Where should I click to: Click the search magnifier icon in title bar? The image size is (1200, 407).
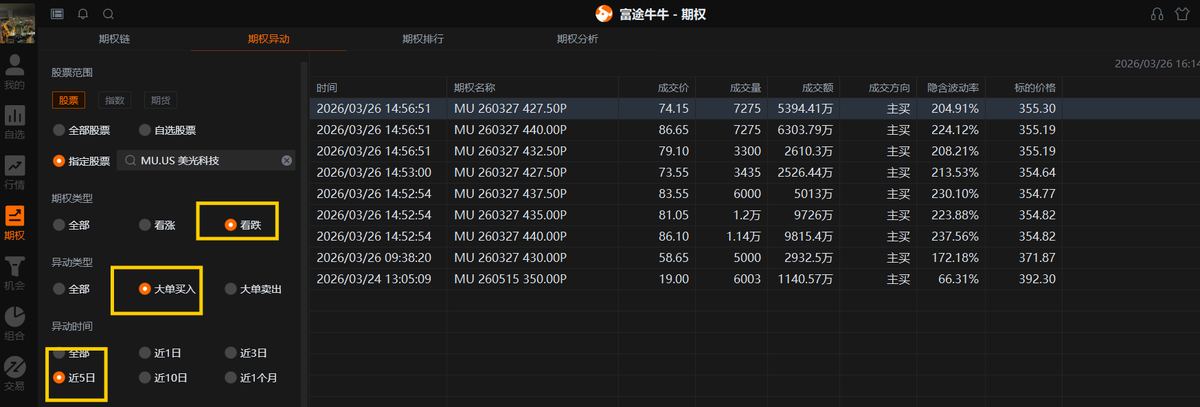pos(108,14)
